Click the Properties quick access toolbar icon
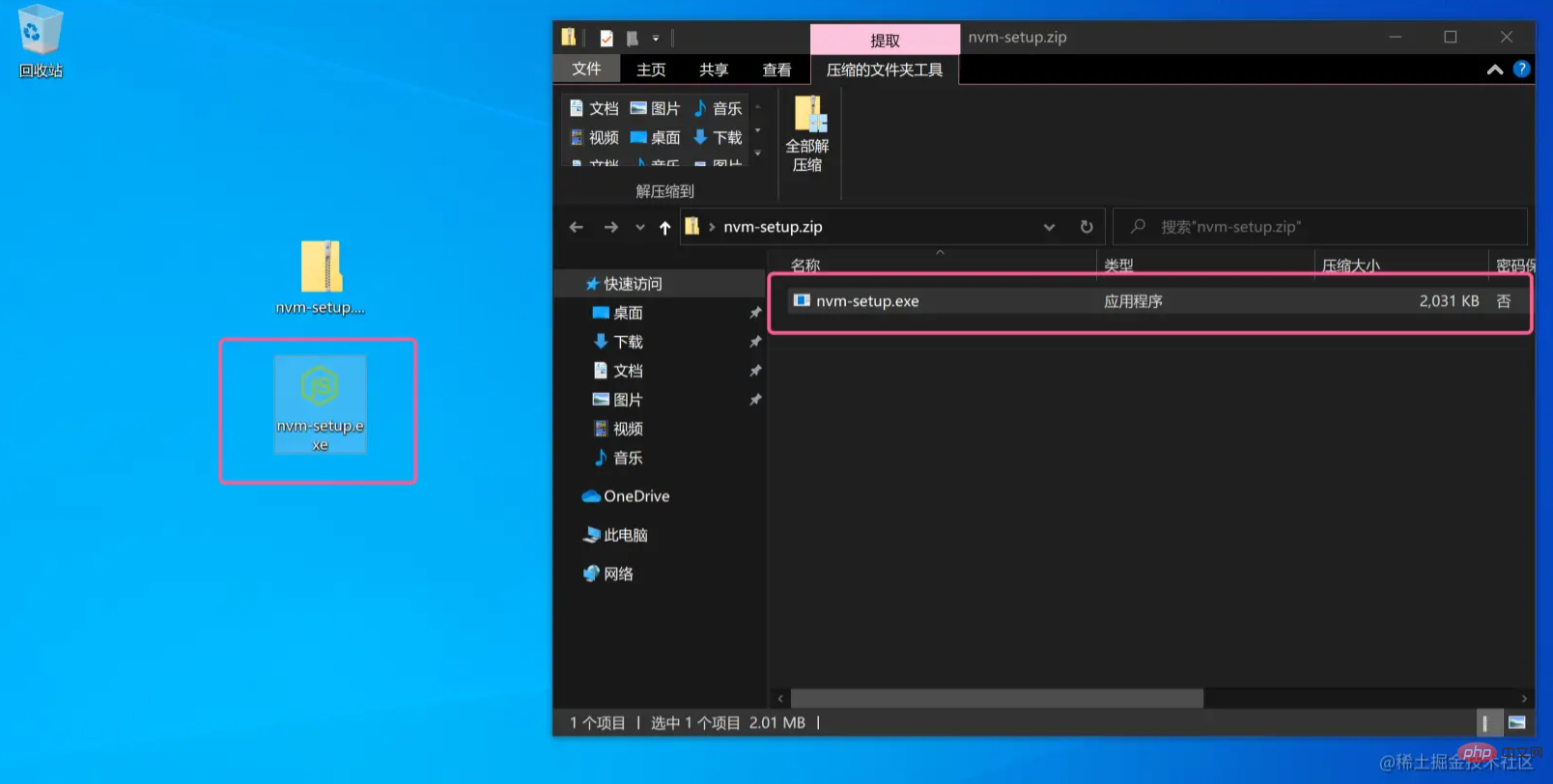The height and width of the screenshot is (784, 1553). (x=607, y=39)
